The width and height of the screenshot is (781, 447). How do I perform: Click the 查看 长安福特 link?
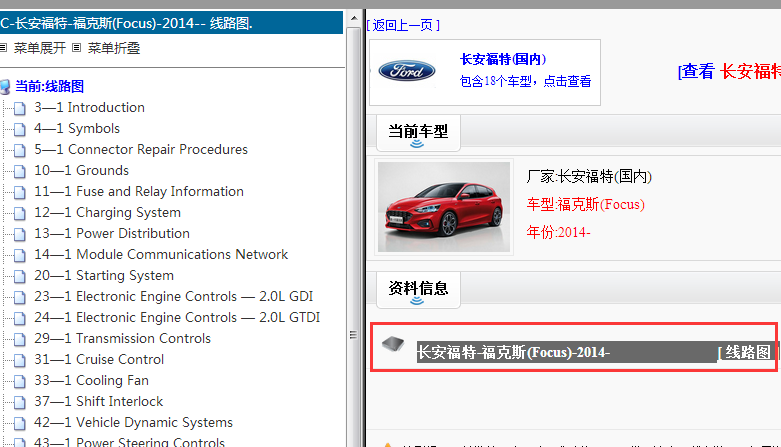coord(729,71)
